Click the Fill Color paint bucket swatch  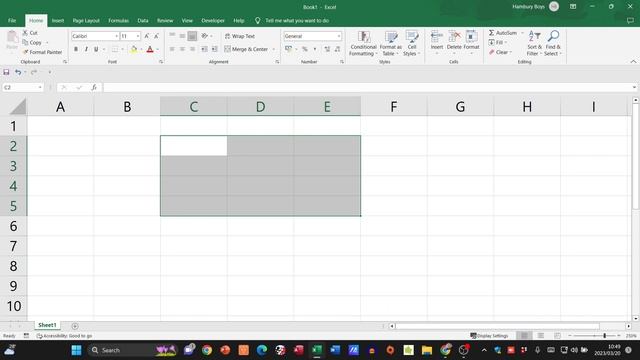pos(133,49)
